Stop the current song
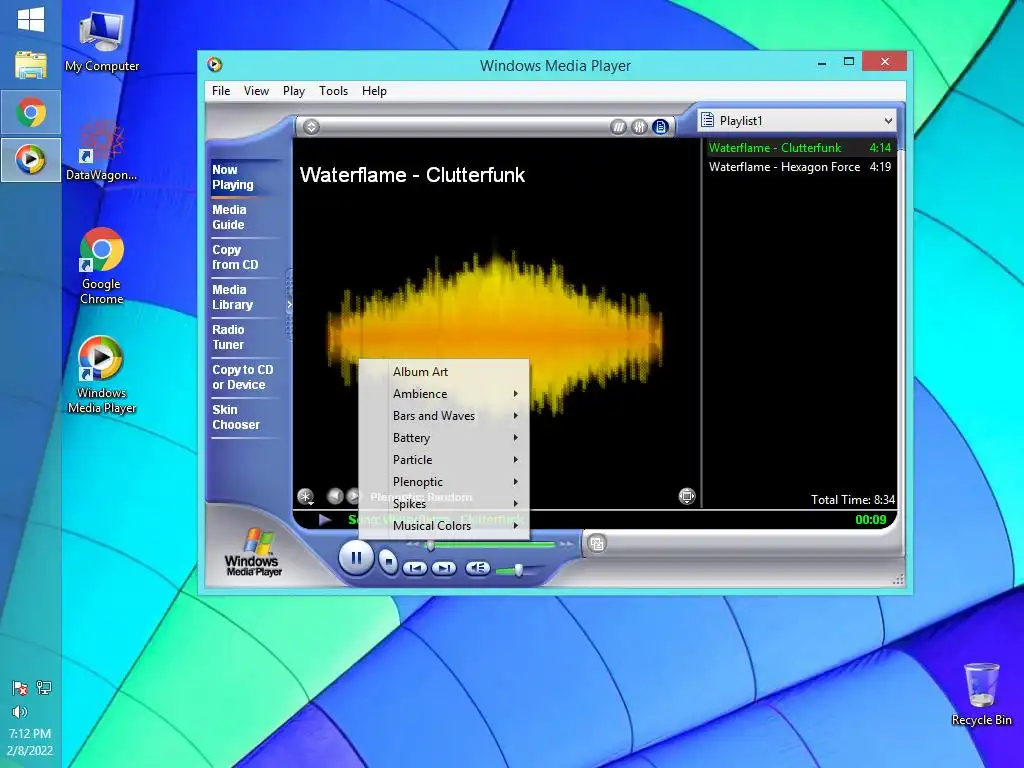The image size is (1024, 768). (x=389, y=561)
